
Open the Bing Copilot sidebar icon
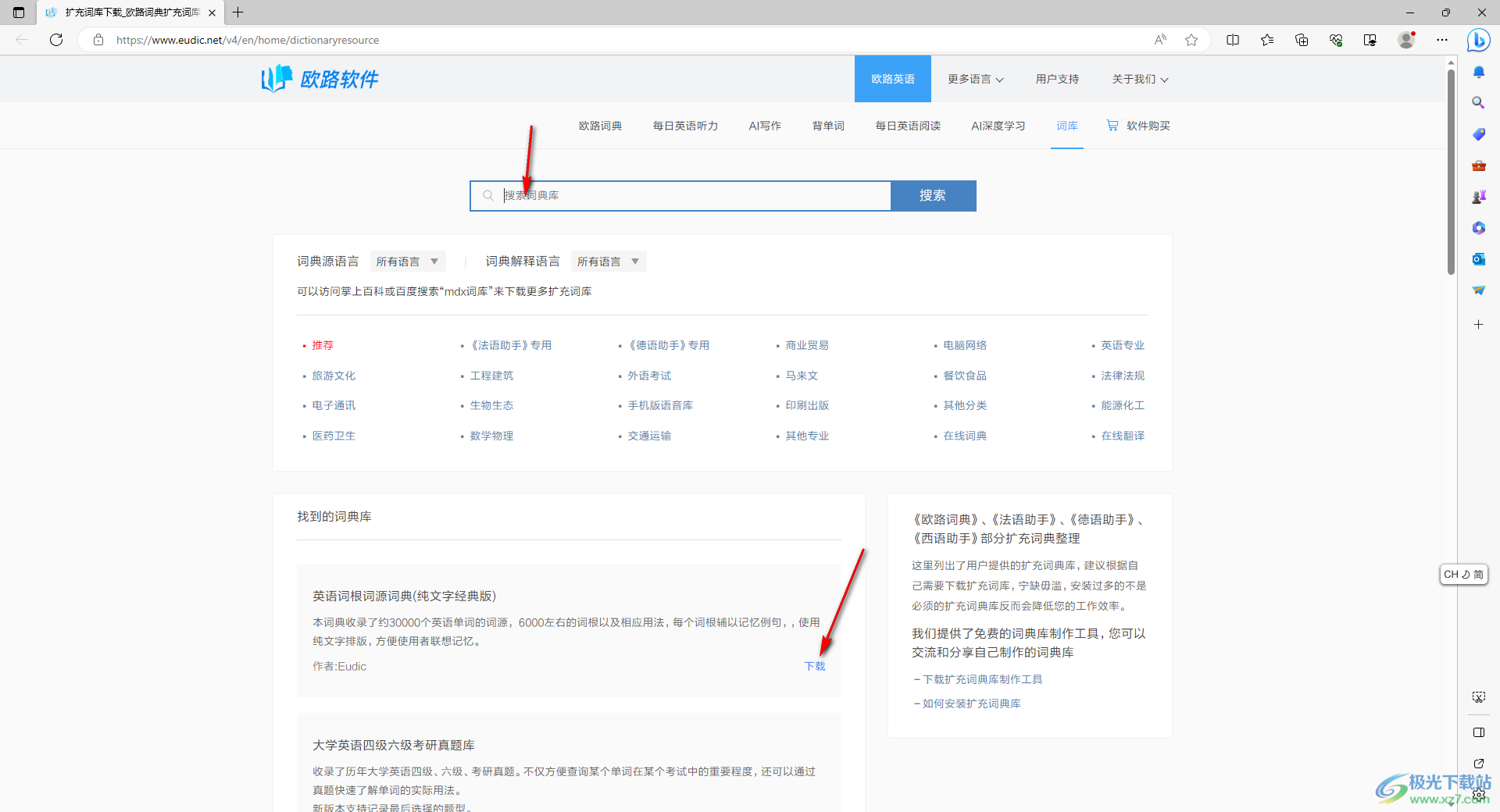pyautogui.click(x=1478, y=40)
